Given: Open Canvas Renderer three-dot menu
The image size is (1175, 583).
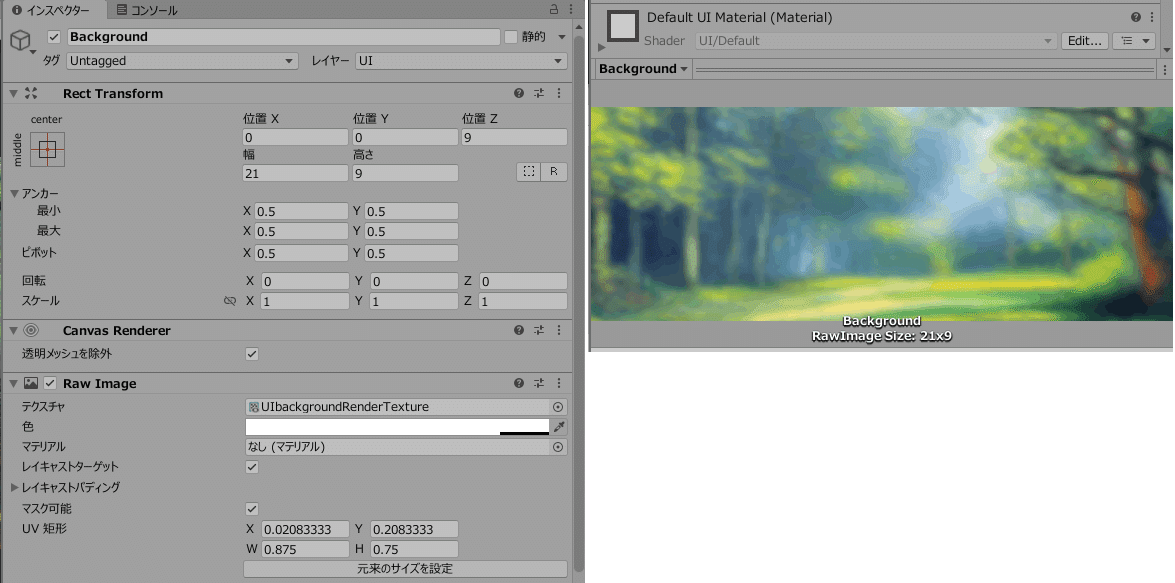Looking at the screenshot, I should click(x=559, y=330).
